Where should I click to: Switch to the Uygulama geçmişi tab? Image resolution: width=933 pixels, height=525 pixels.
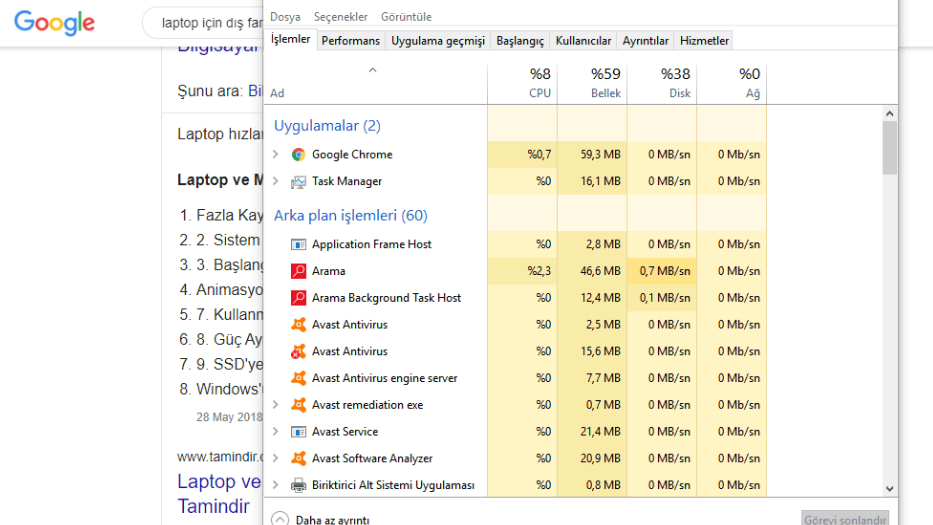click(x=438, y=40)
